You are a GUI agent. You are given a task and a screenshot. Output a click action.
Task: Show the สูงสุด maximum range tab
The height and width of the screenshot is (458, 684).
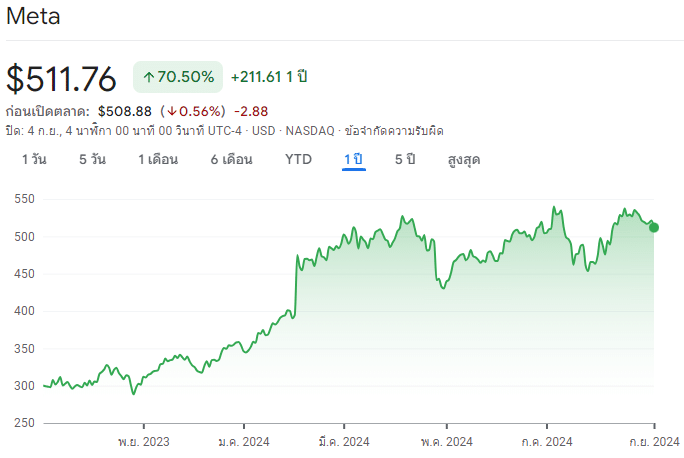464,161
